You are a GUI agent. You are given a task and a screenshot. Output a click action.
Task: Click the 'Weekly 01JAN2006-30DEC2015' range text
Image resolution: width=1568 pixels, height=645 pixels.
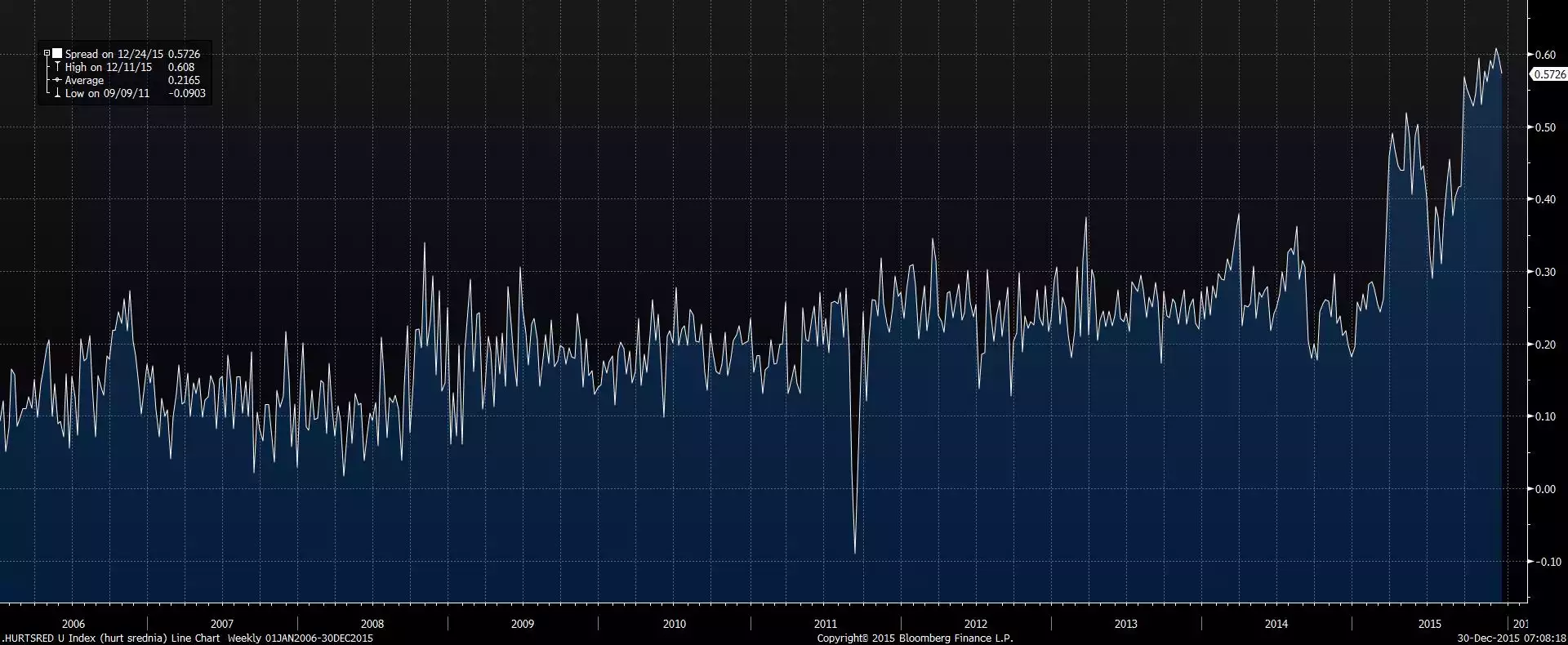point(301,638)
